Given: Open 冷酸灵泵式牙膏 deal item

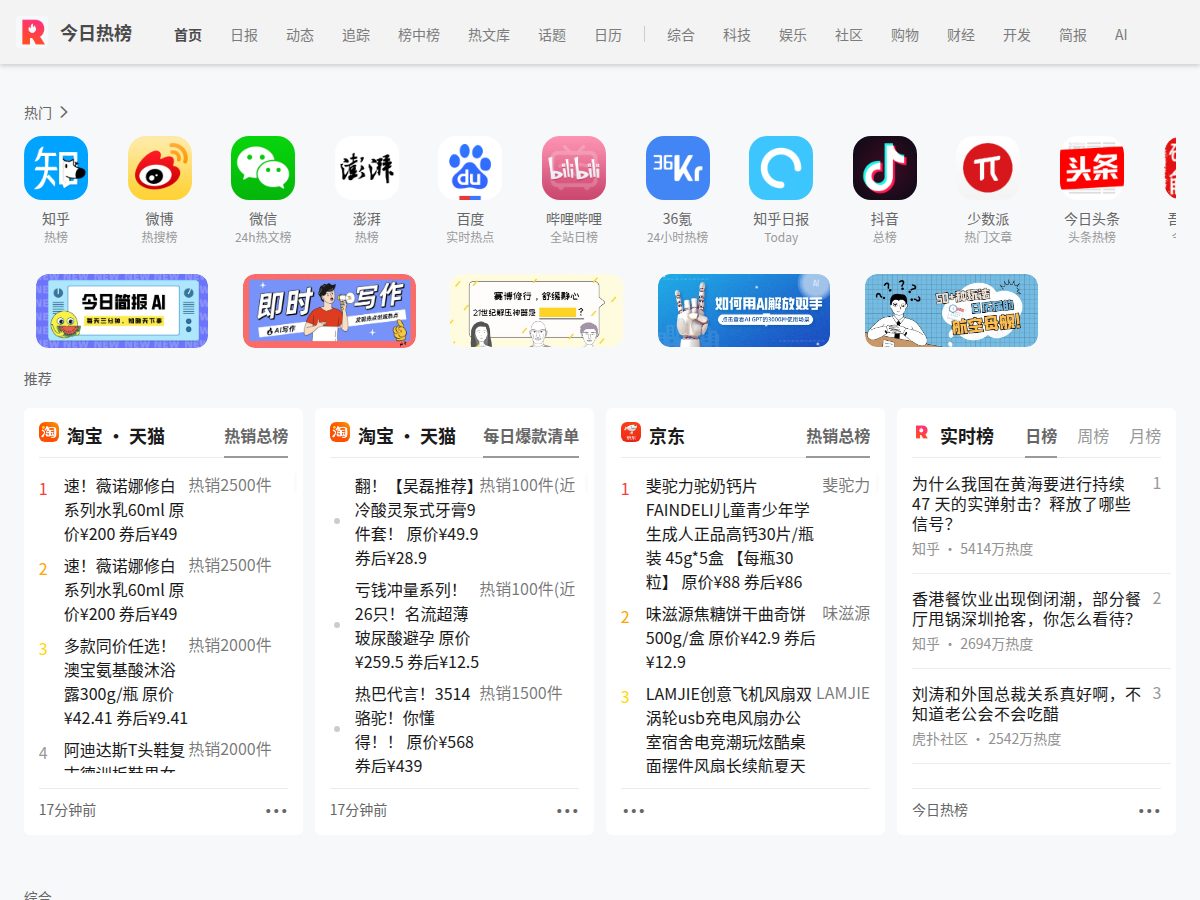Looking at the screenshot, I should pyautogui.click(x=417, y=522).
